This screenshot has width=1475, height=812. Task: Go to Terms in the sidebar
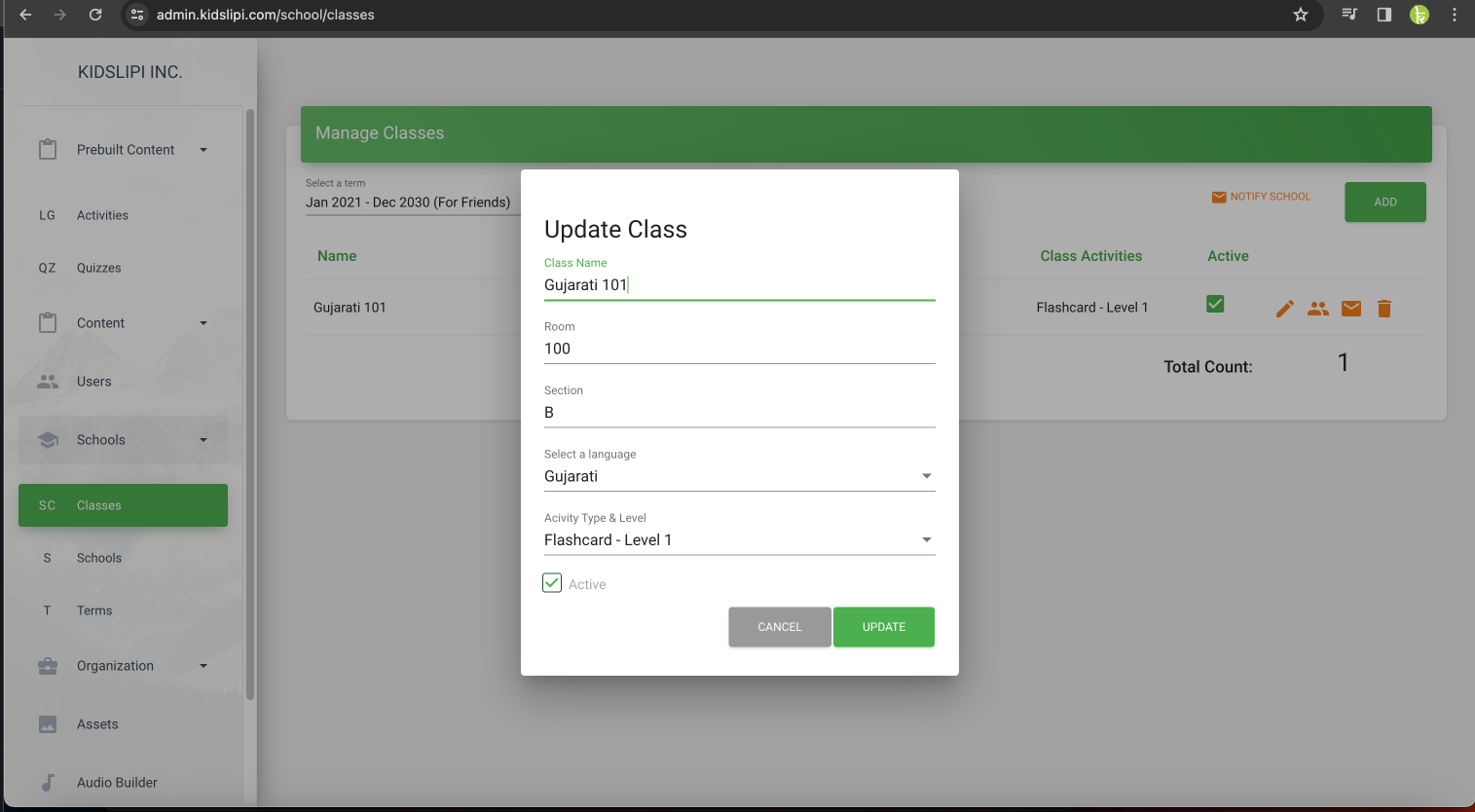[x=94, y=610]
